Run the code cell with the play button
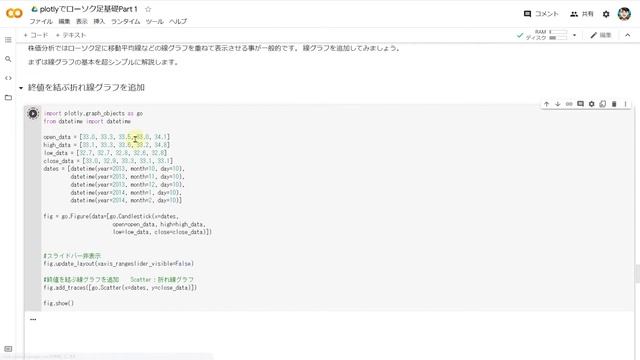640x360 pixels. click(x=33, y=113)
